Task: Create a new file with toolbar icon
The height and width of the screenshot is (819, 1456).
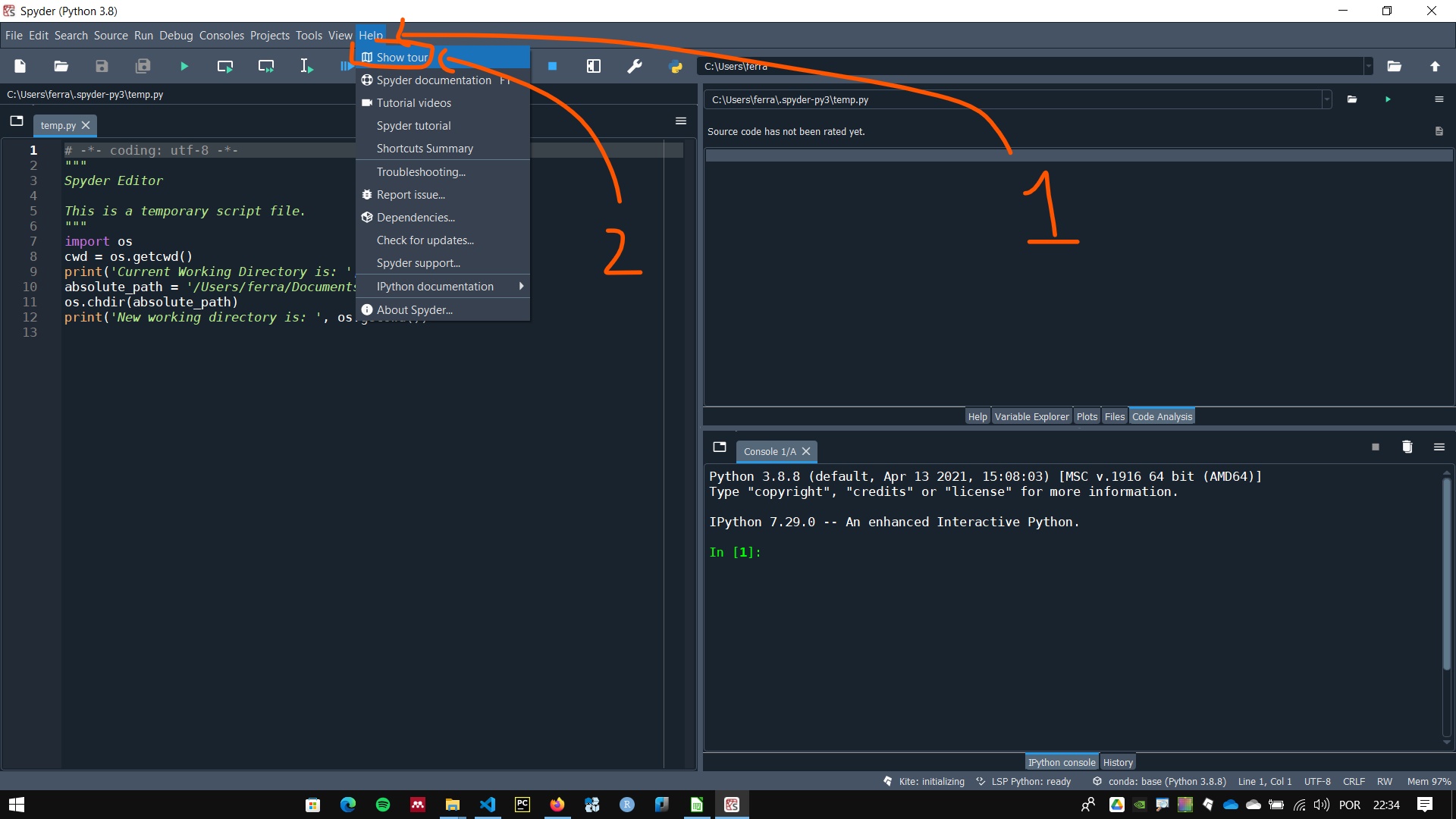Action: pos(20,67)
